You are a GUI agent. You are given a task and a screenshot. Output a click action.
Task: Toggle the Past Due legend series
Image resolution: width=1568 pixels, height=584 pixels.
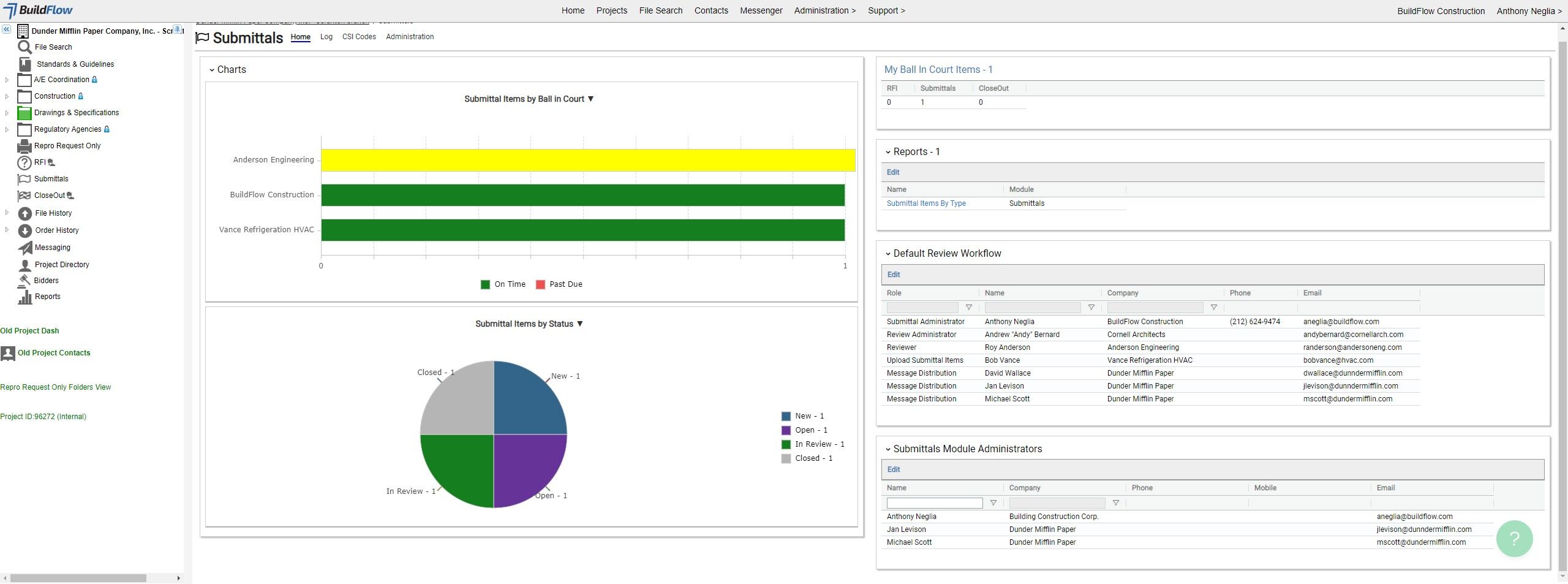click(x=559, y=284)
